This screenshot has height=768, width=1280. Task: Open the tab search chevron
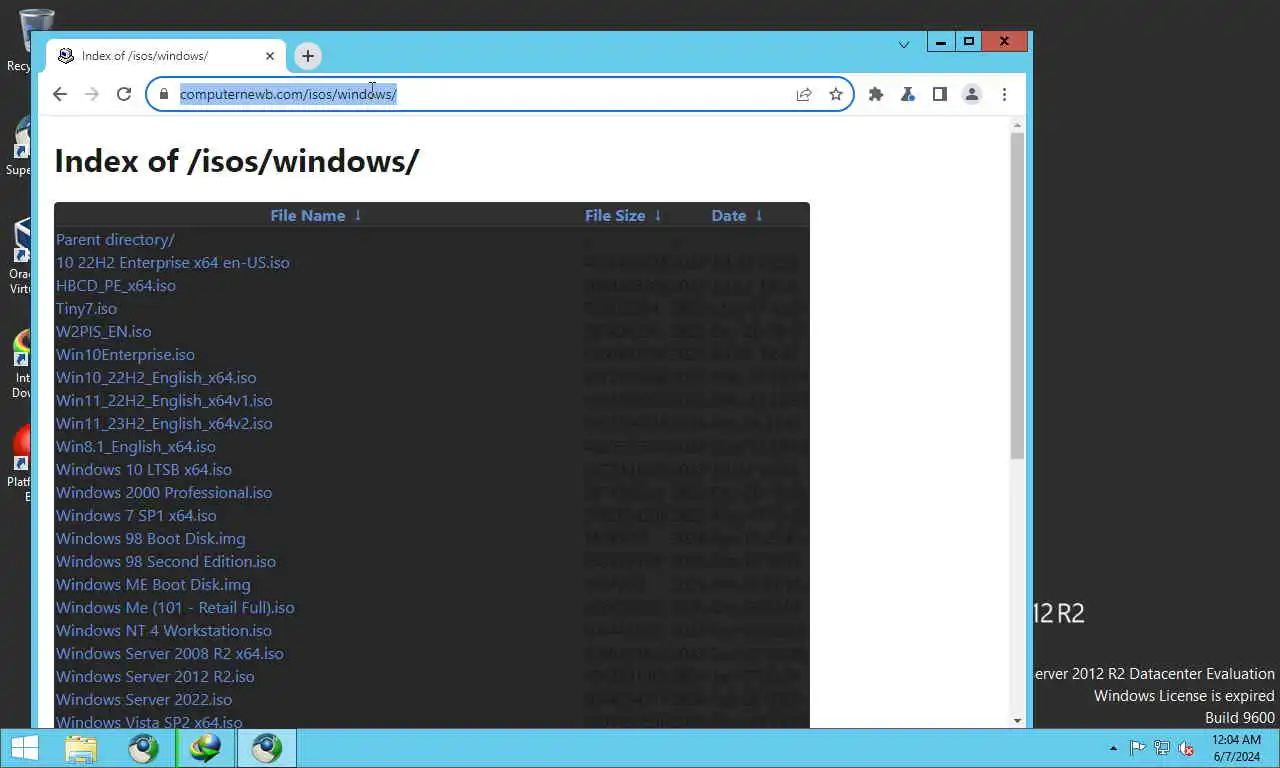tap(904, 44)
